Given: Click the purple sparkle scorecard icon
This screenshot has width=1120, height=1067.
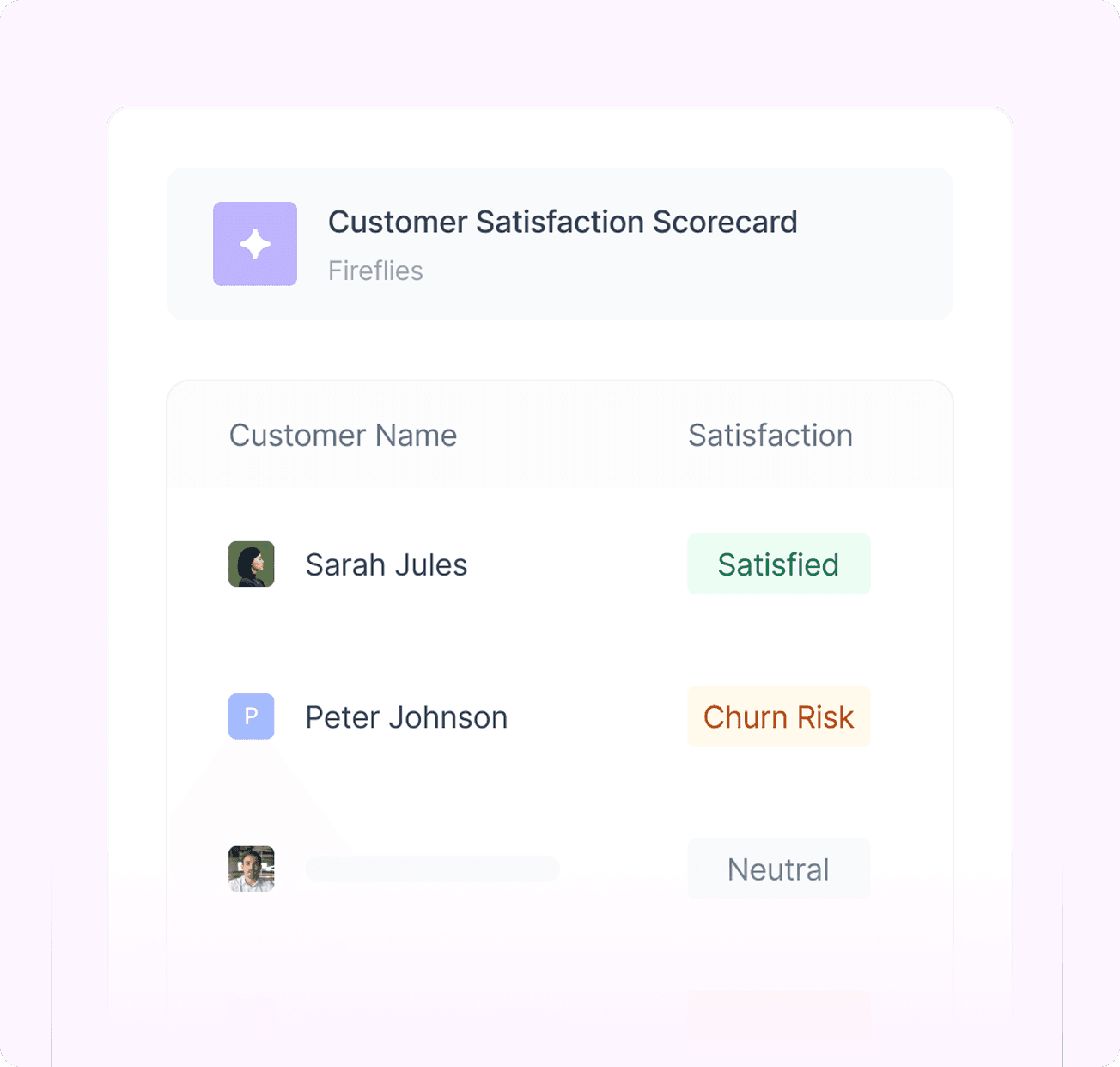Looking at the screenshot, I should tap(255, 244).
